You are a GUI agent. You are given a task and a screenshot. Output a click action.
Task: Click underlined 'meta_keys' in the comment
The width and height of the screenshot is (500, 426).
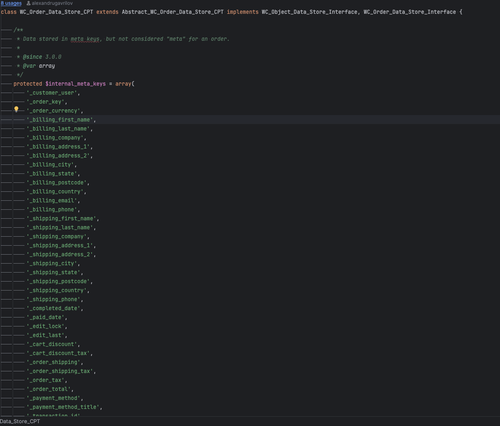tap(85, 39)
